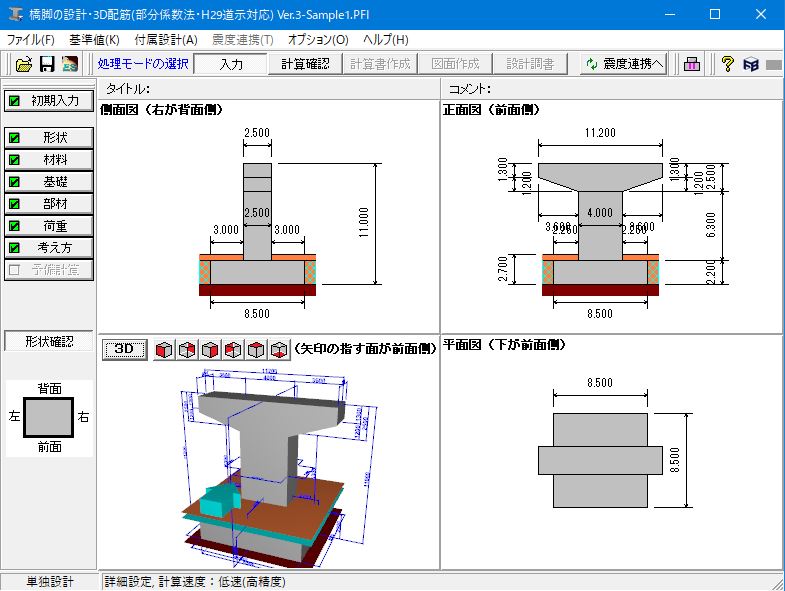Click the コメント: field

click(x=612, y=89)
